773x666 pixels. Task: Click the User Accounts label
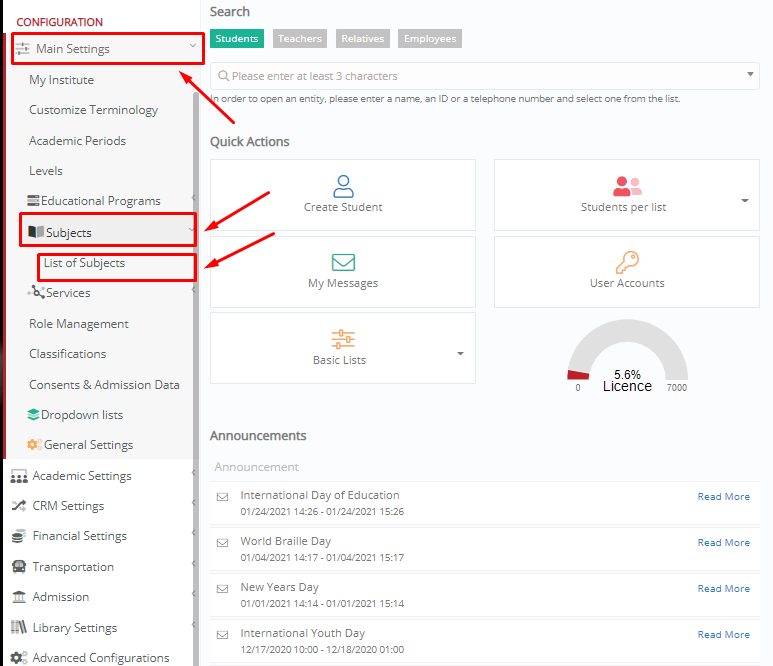point(627,283)
